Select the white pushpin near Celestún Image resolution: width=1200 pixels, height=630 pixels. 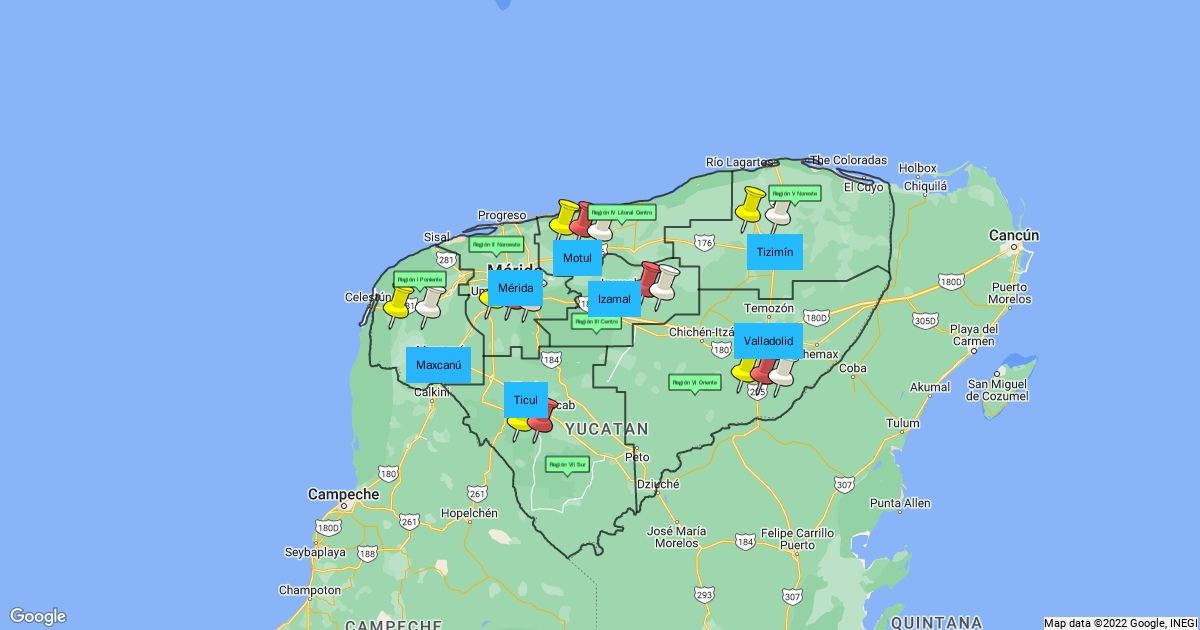[430, 302]
